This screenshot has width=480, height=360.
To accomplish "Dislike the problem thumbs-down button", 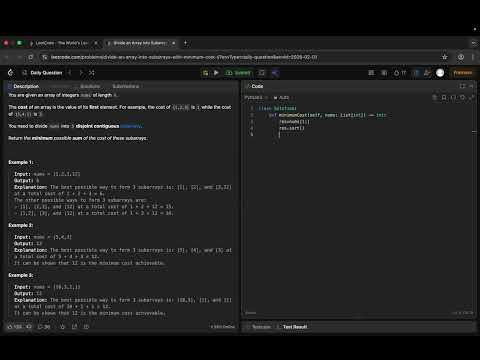I will tap(29, 327).
